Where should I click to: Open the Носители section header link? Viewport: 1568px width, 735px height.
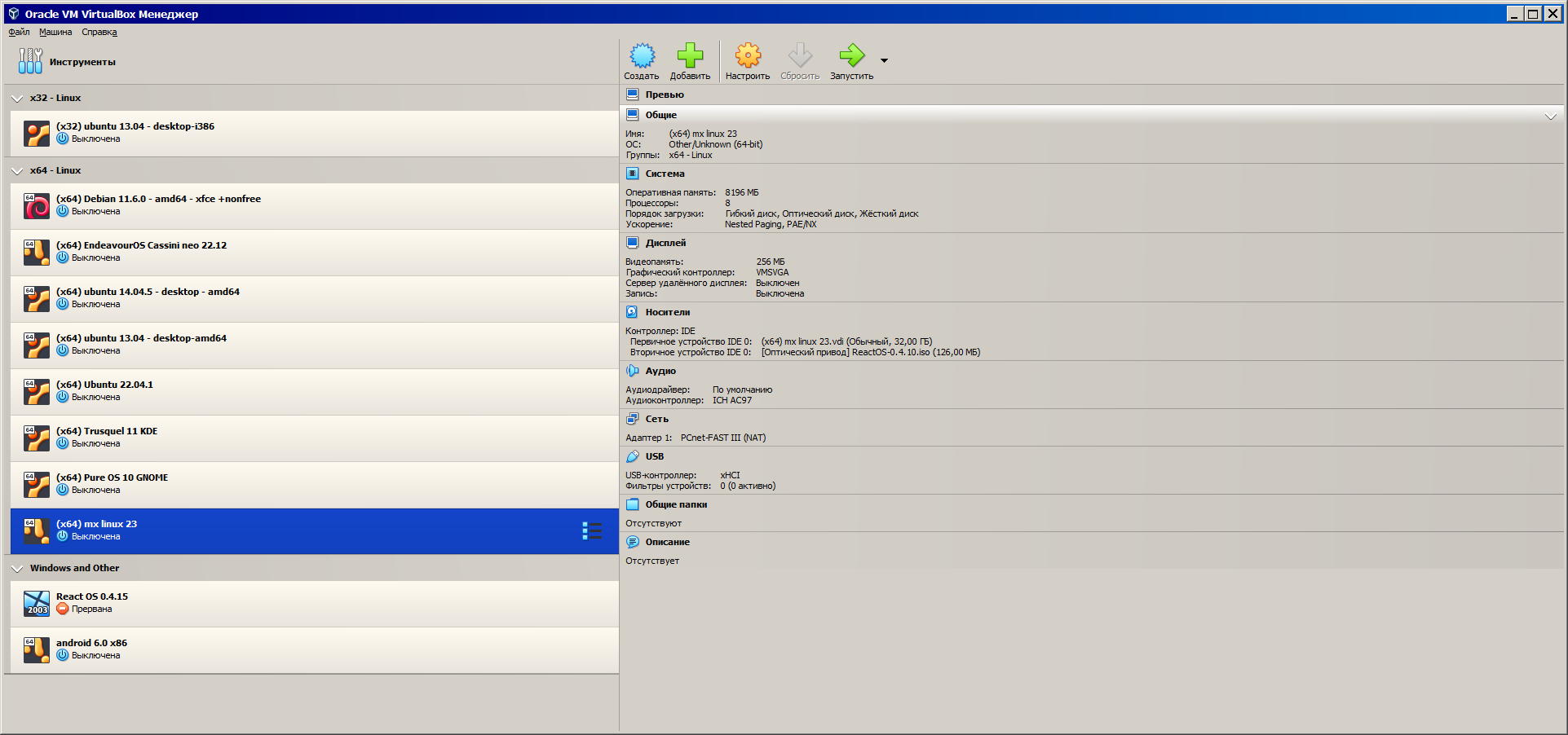click(x=668, y=312)
